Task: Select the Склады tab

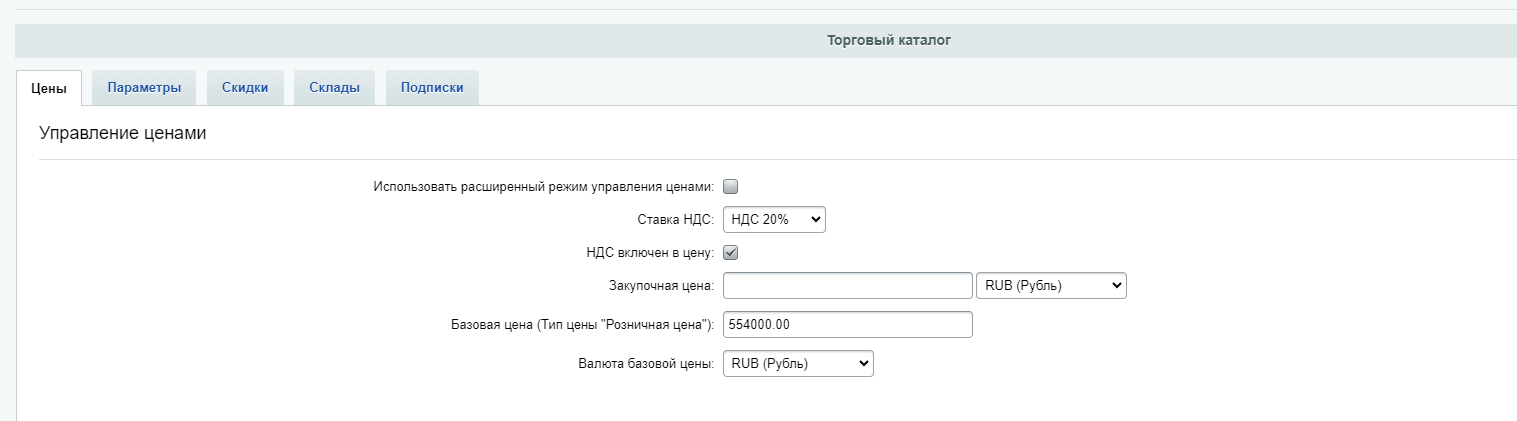Action: coord(334,88)
